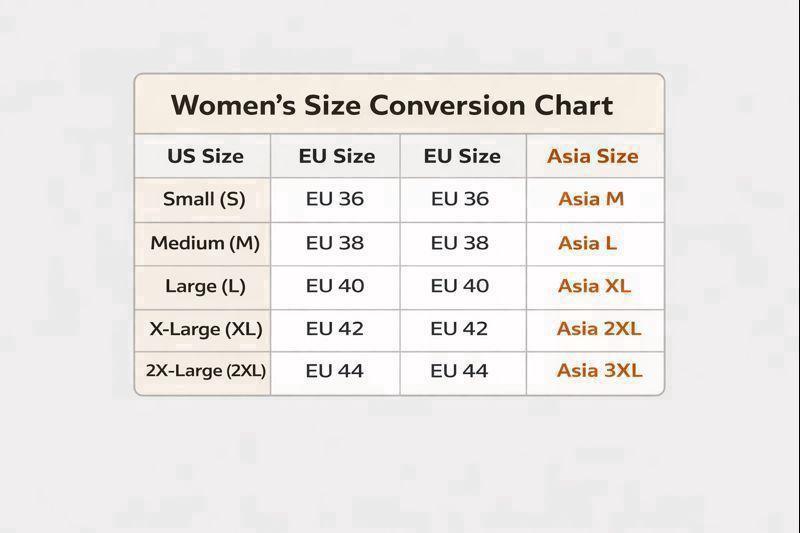
Task: Select the Asia XL cell
Action: (x=594, y=286)
